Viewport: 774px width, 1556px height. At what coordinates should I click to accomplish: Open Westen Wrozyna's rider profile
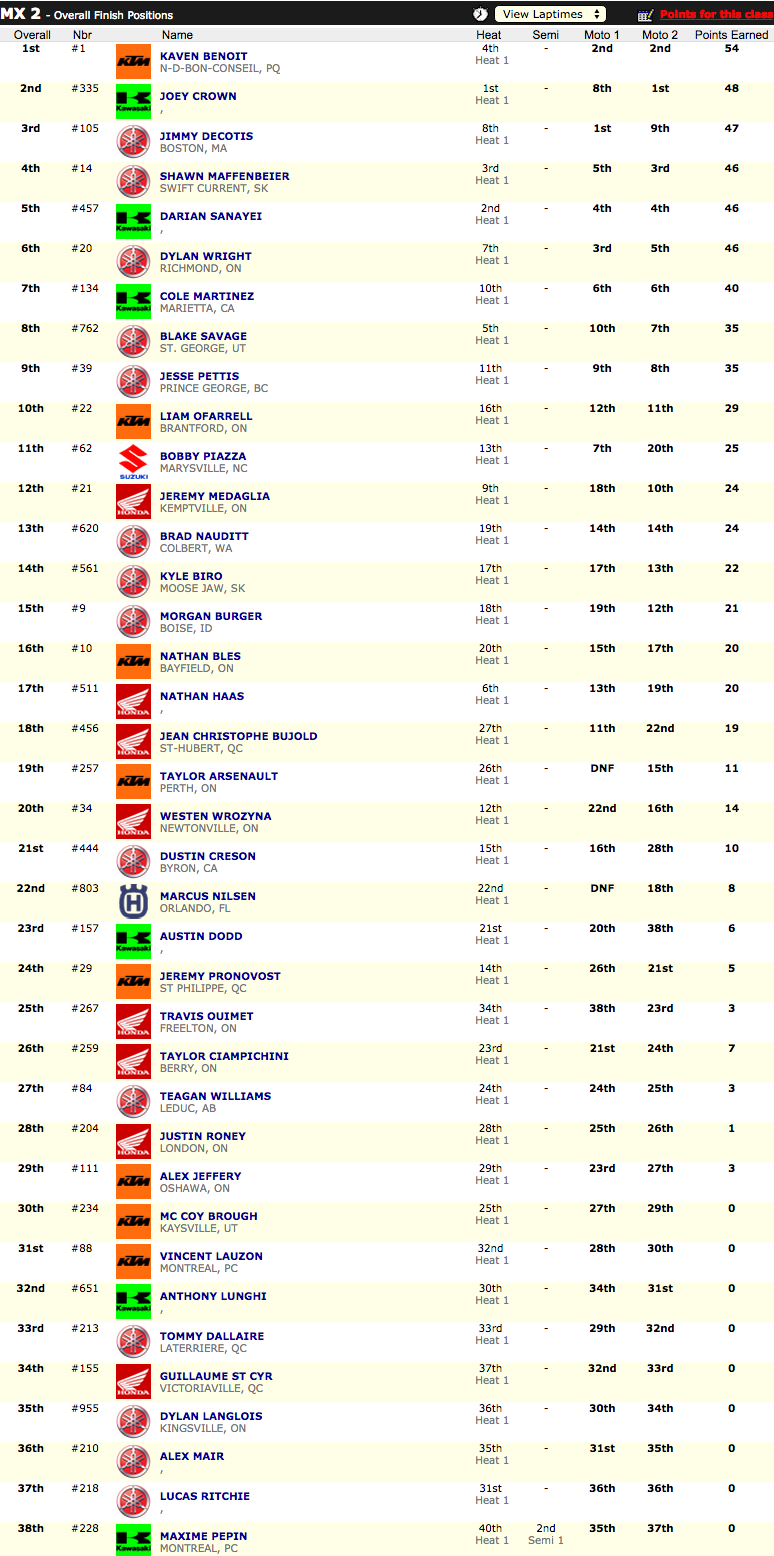click(x=216, y=816)
